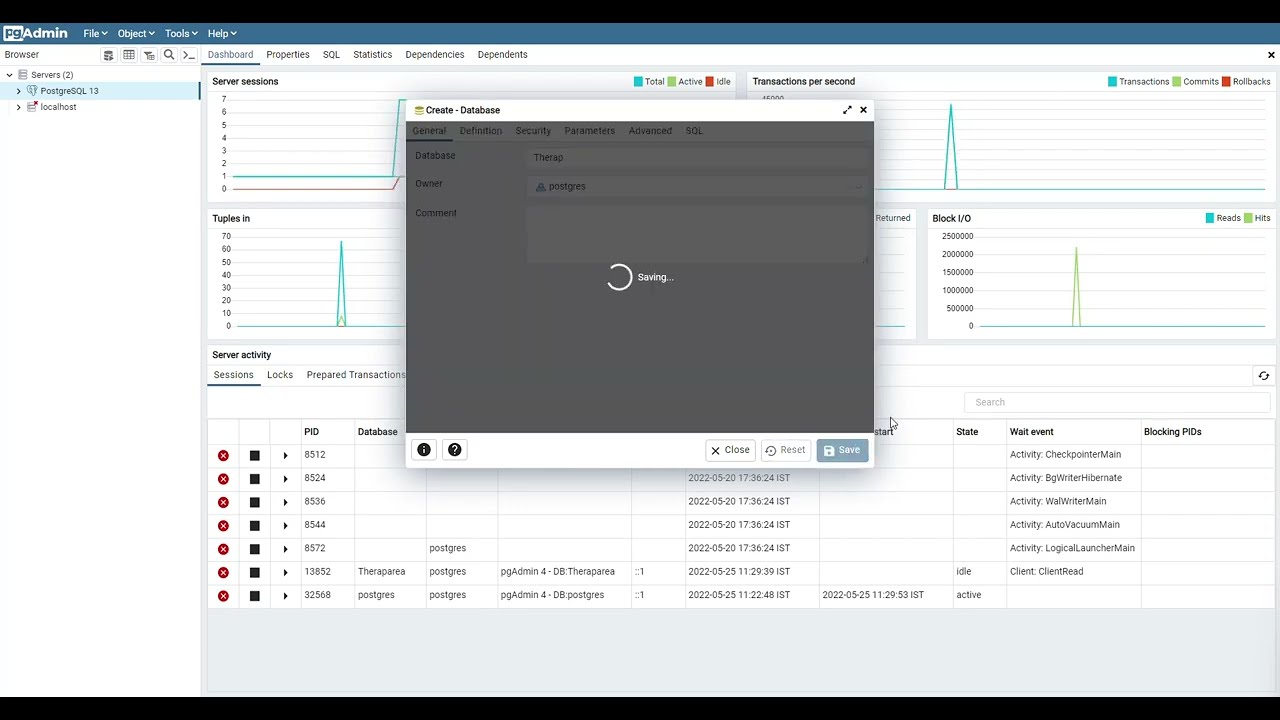
Task: Open the Tools menu
Action: 181,33
